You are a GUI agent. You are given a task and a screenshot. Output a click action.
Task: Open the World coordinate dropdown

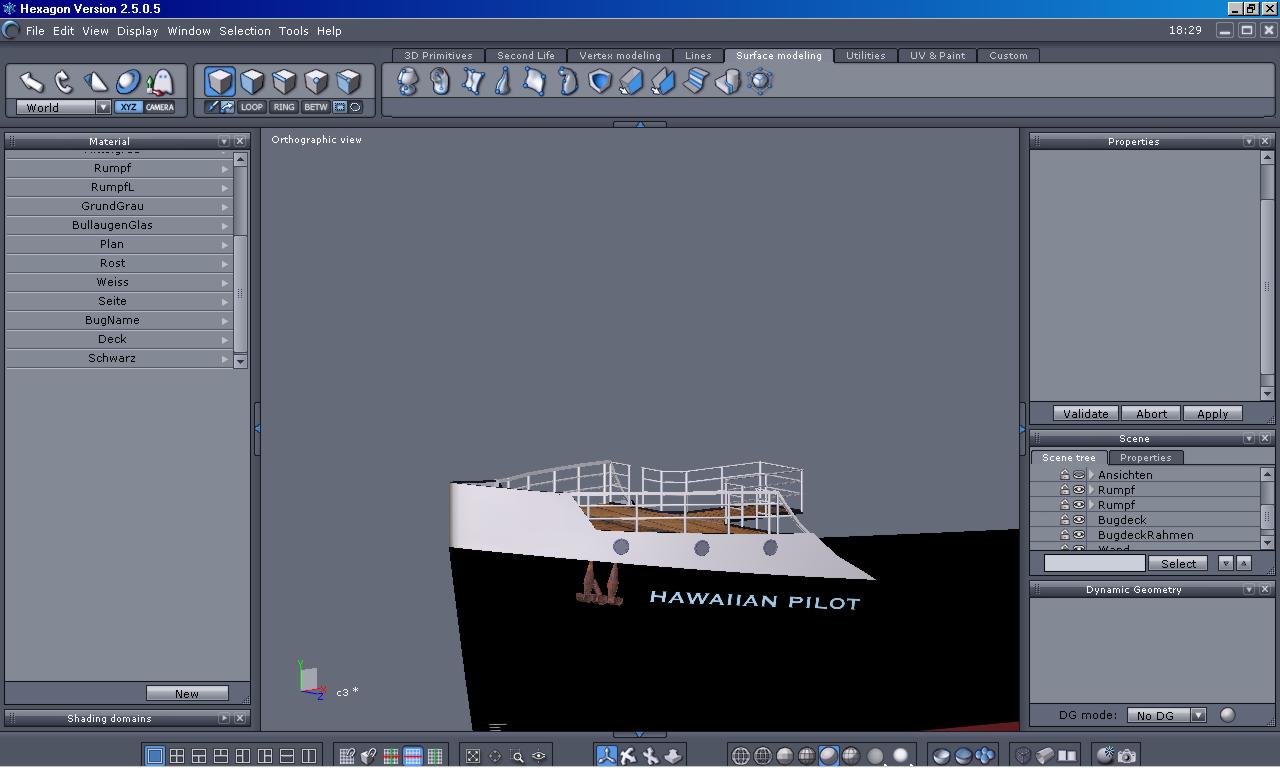tap(103, 107)
